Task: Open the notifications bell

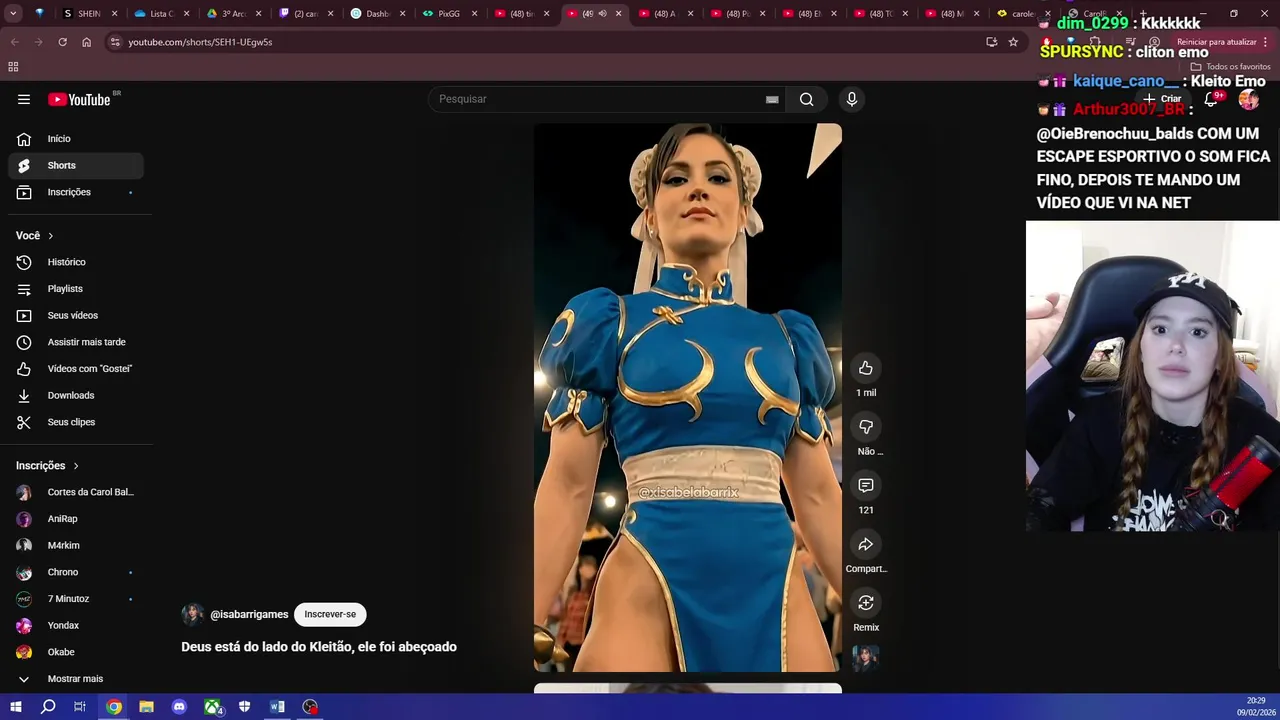Action: (x=1211, y=99)
